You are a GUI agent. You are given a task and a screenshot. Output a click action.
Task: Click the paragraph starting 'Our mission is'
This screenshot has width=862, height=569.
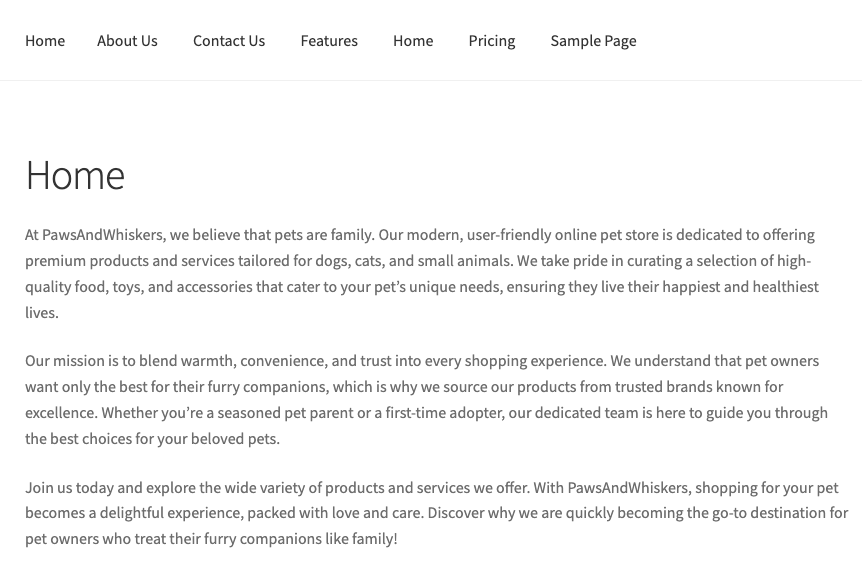click(x=426, y=400)
